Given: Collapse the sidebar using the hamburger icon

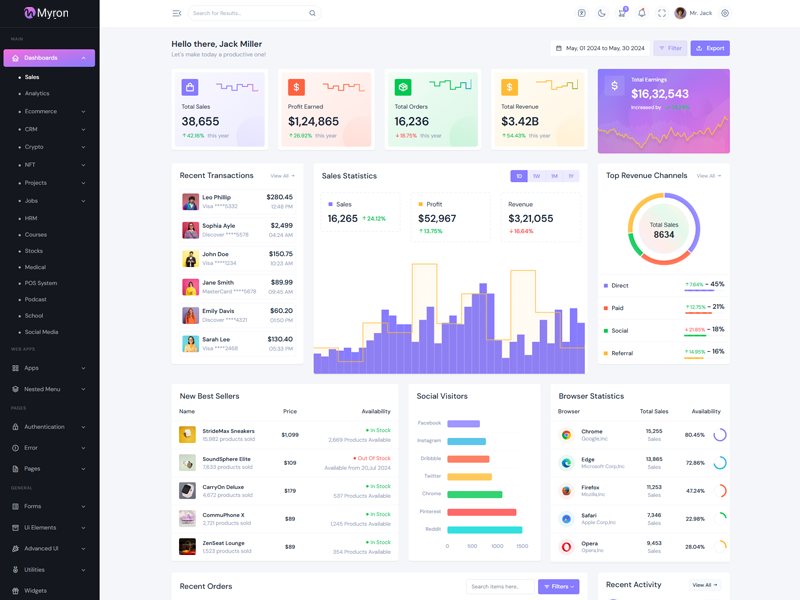Looking at the screenshot, I should 177,13.
